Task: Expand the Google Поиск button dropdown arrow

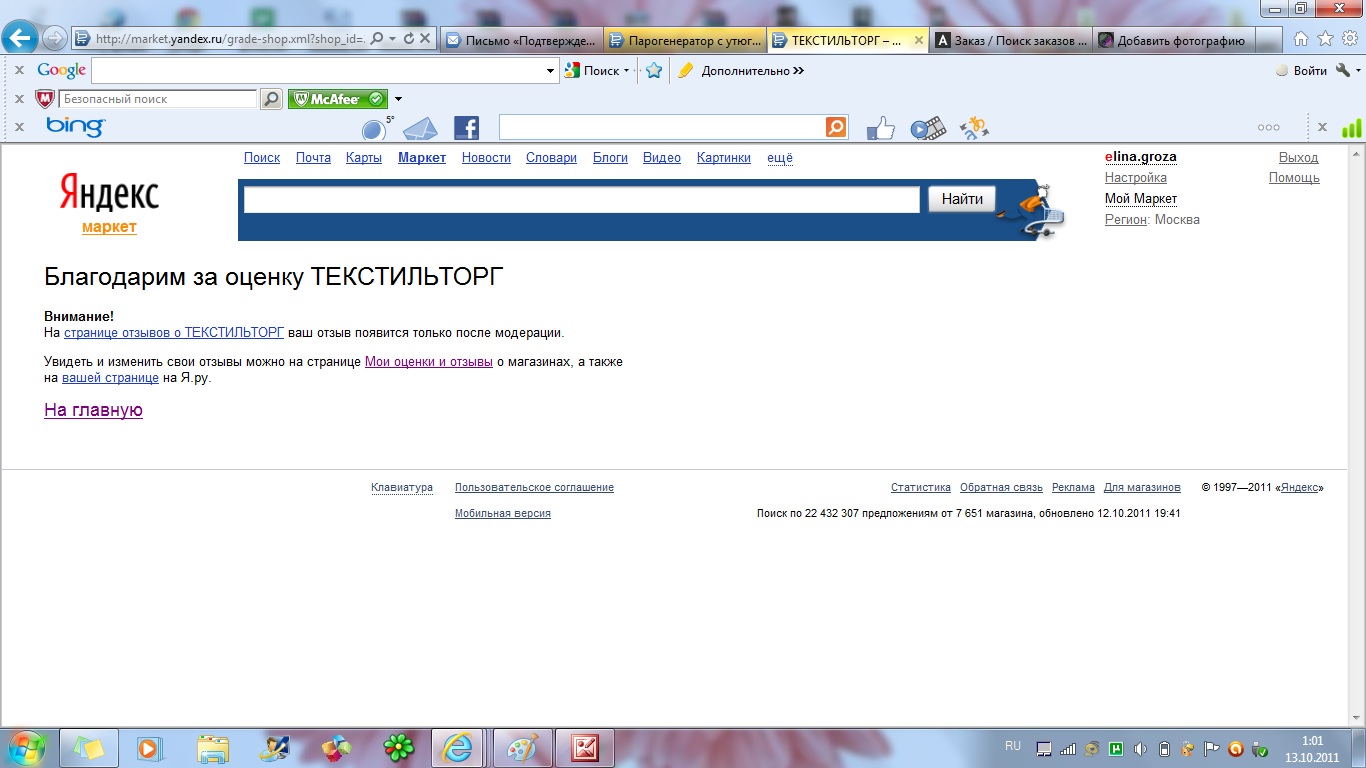Action: (626, 71)
